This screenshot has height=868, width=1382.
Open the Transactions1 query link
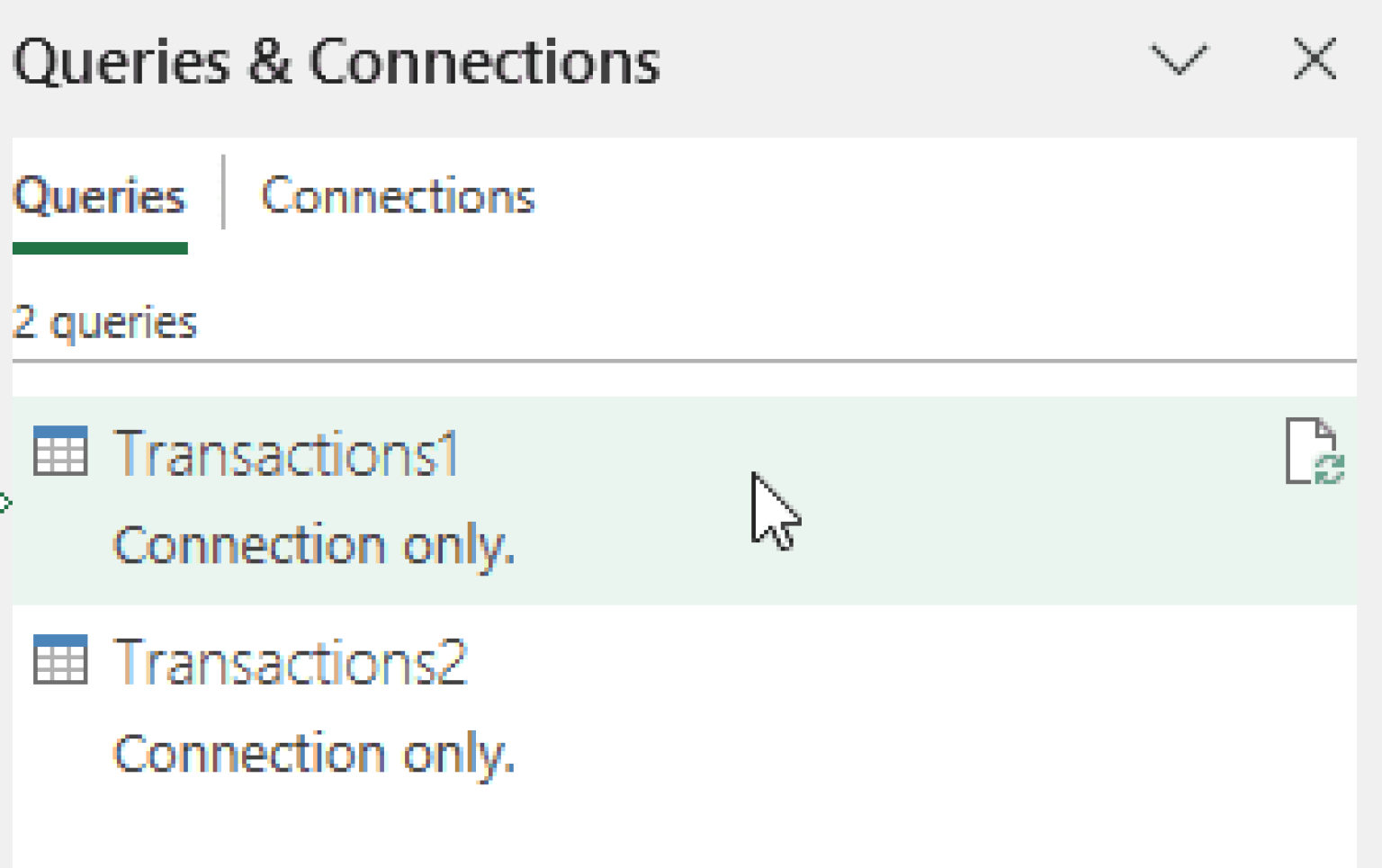286,454
